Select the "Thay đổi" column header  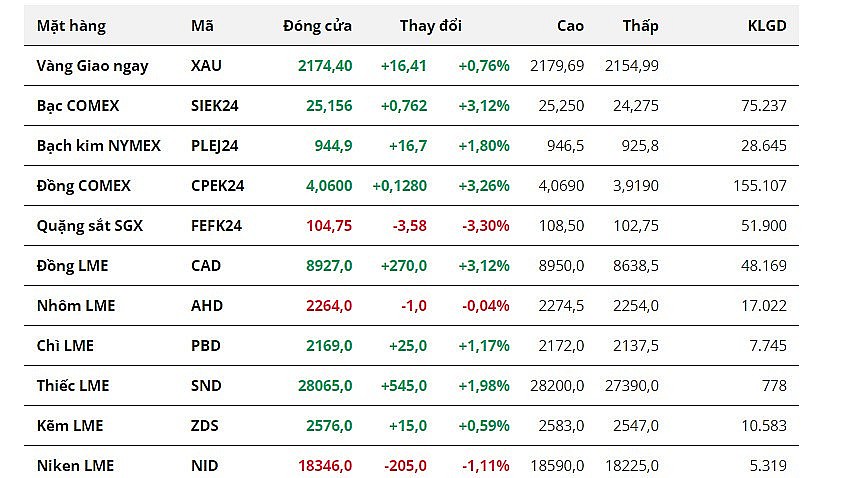click(430, 26)
